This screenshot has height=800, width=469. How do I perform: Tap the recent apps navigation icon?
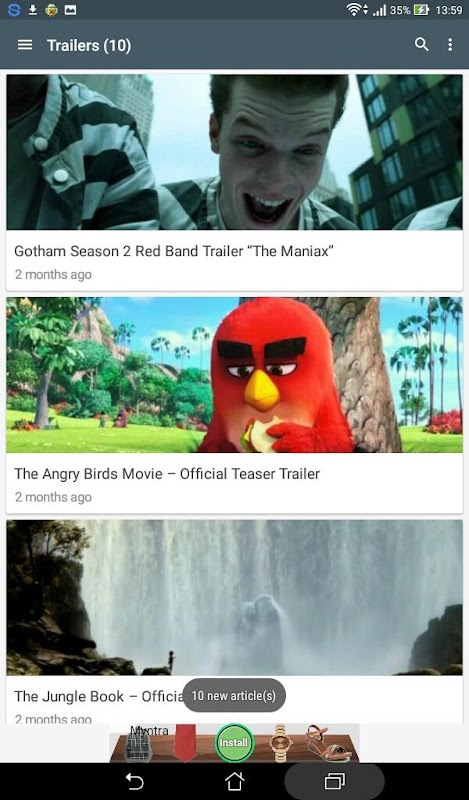click(x=335, y=781)
